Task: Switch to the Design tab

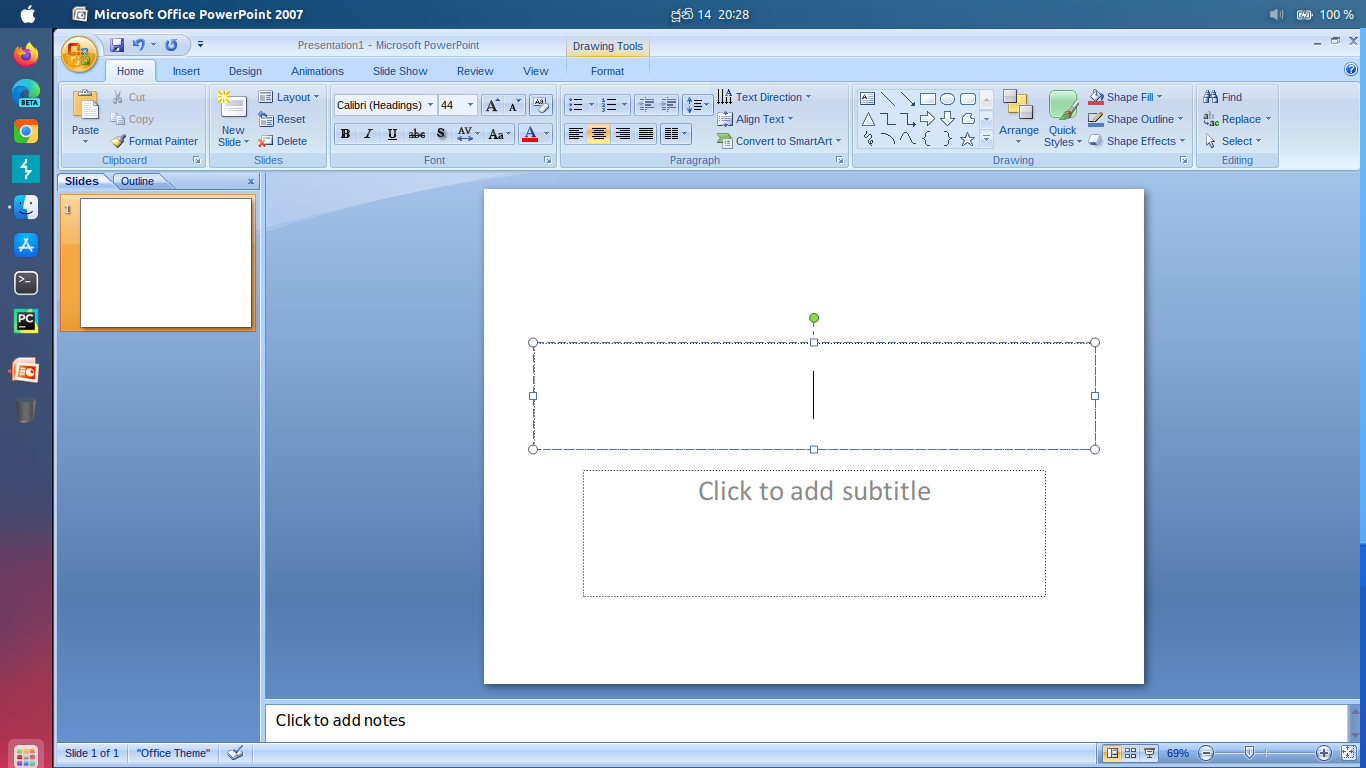Action: tap(245, 71)
